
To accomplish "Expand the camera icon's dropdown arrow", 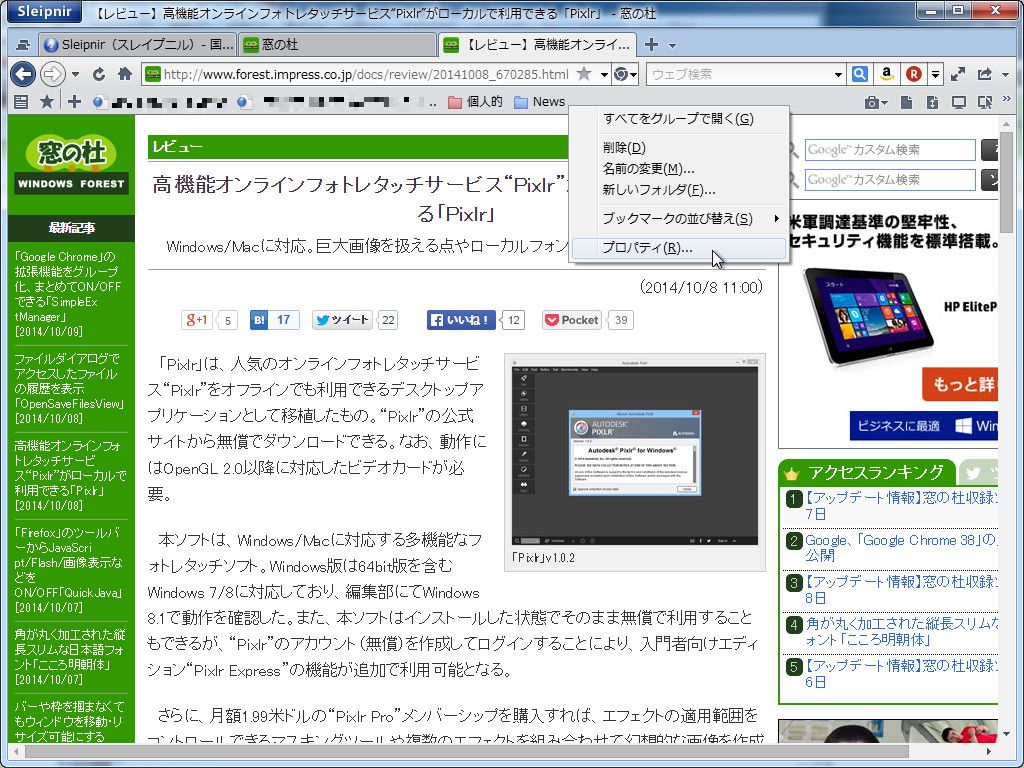I will click(884, 102).
